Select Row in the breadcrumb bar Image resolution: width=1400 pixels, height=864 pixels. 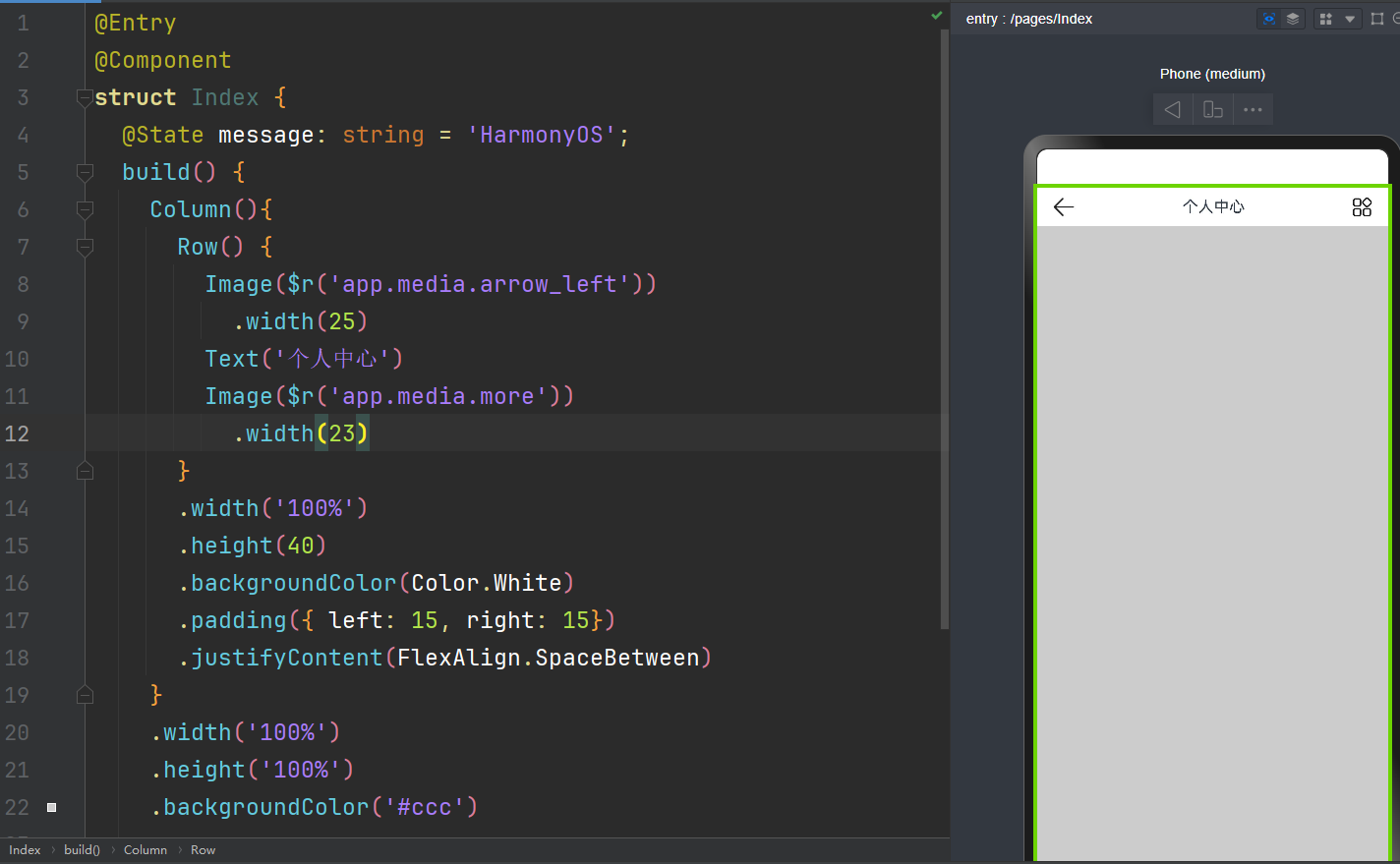203,850
